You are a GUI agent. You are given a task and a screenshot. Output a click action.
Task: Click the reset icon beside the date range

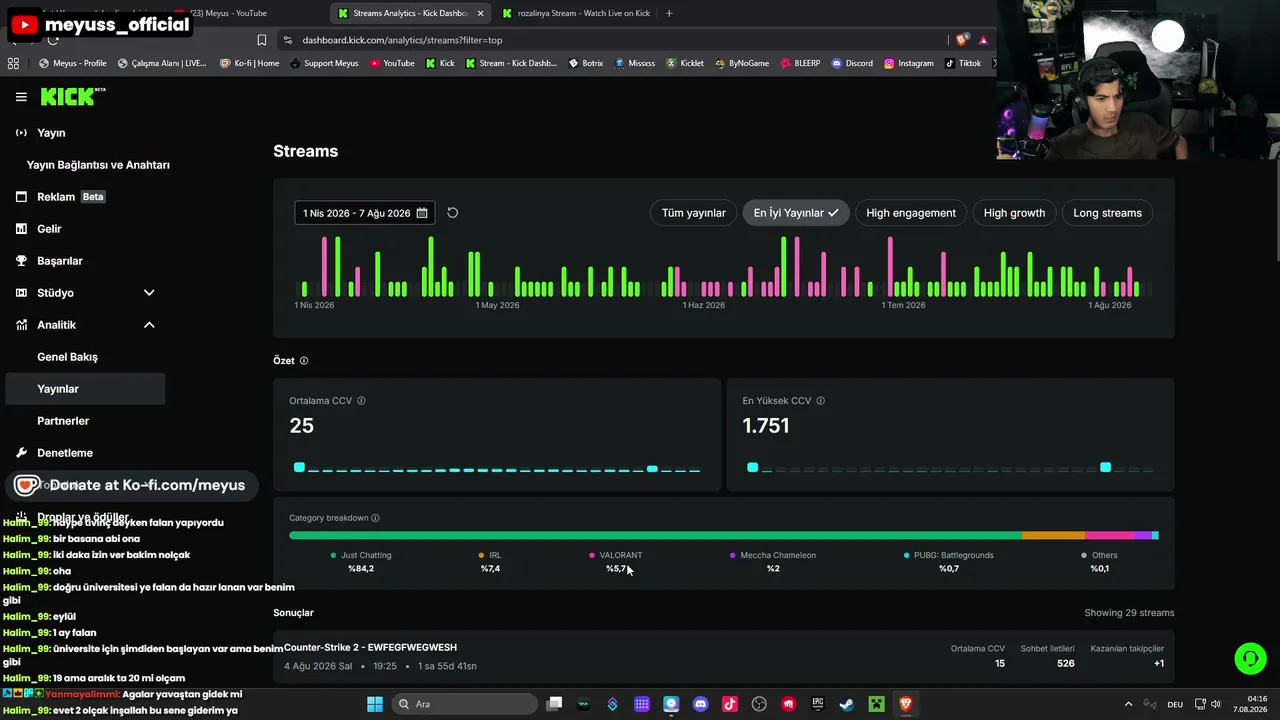452,213
